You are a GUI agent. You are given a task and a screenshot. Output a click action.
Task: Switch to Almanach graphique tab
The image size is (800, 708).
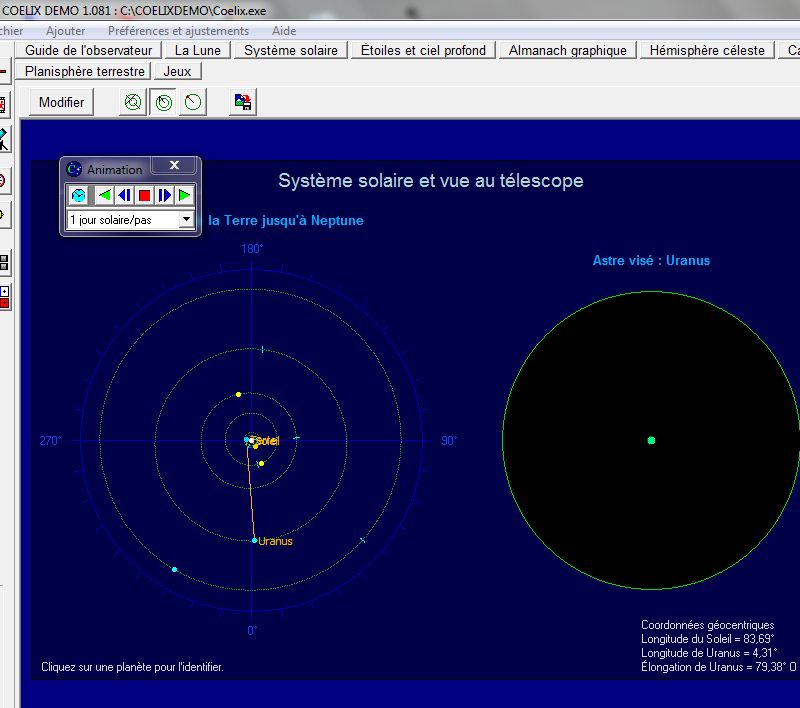coord(567,50)
